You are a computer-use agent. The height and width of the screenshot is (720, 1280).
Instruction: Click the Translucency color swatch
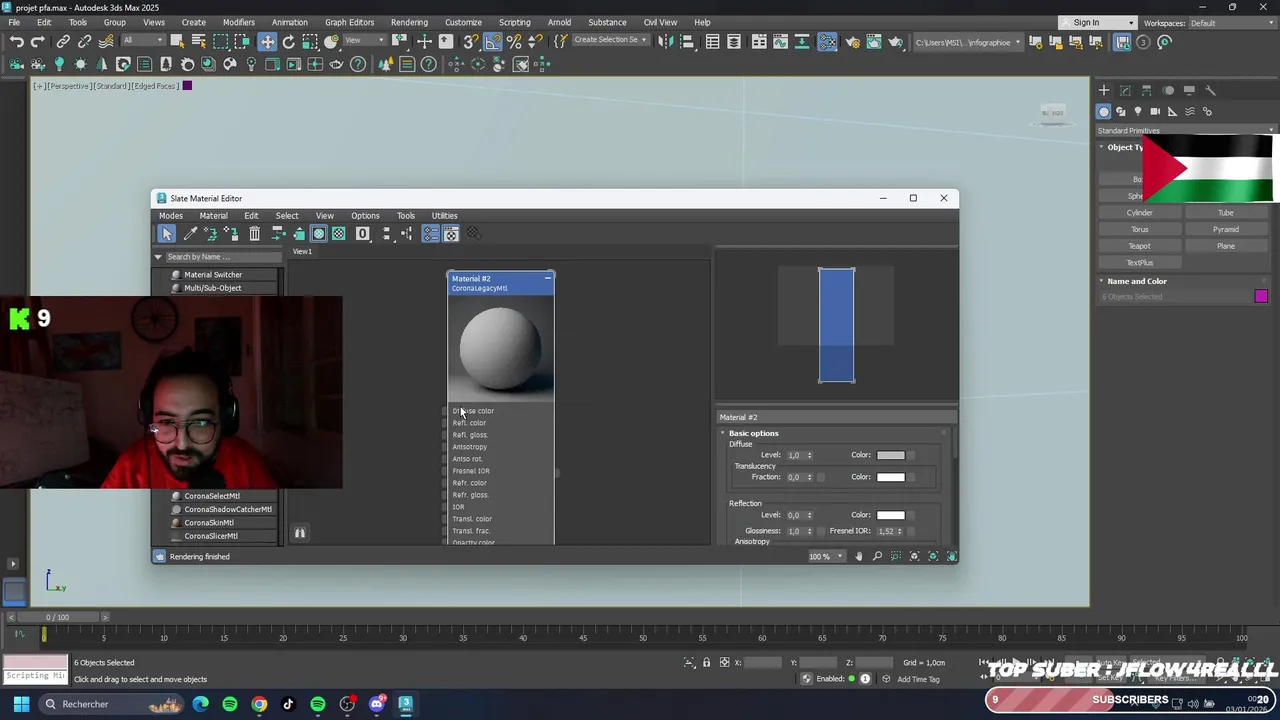891,478
